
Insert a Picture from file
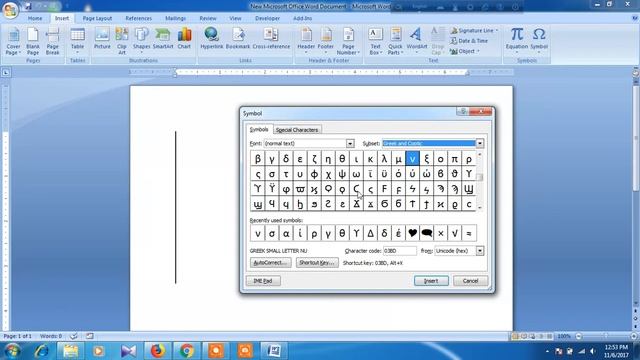(x=102, y=39)
